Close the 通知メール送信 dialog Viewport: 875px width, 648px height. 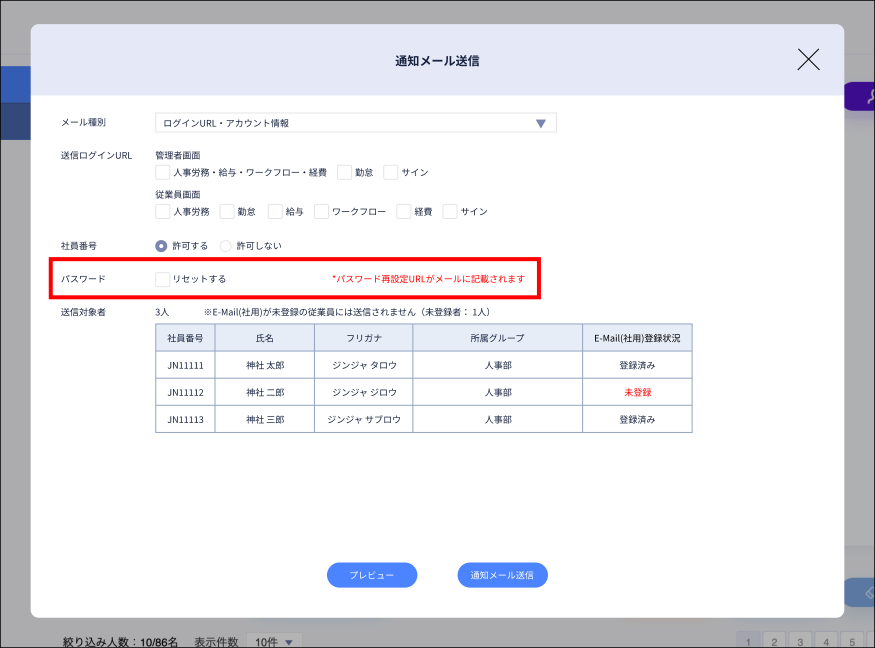click(808, 59)
